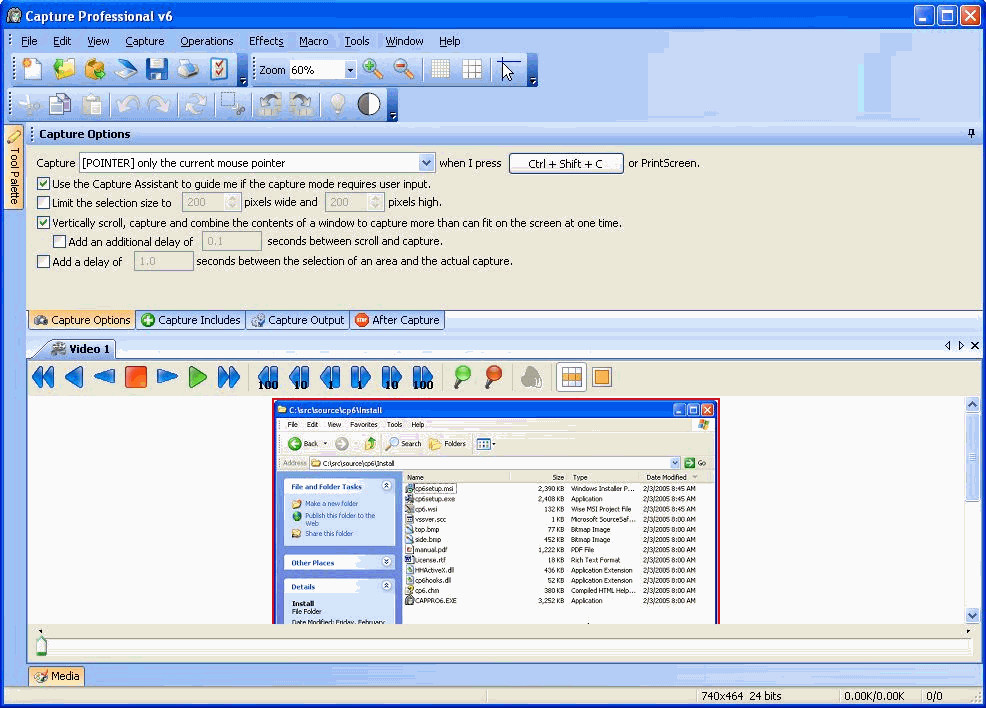Set the green start marker pin
Screen dimensions: 986x708
462,377
